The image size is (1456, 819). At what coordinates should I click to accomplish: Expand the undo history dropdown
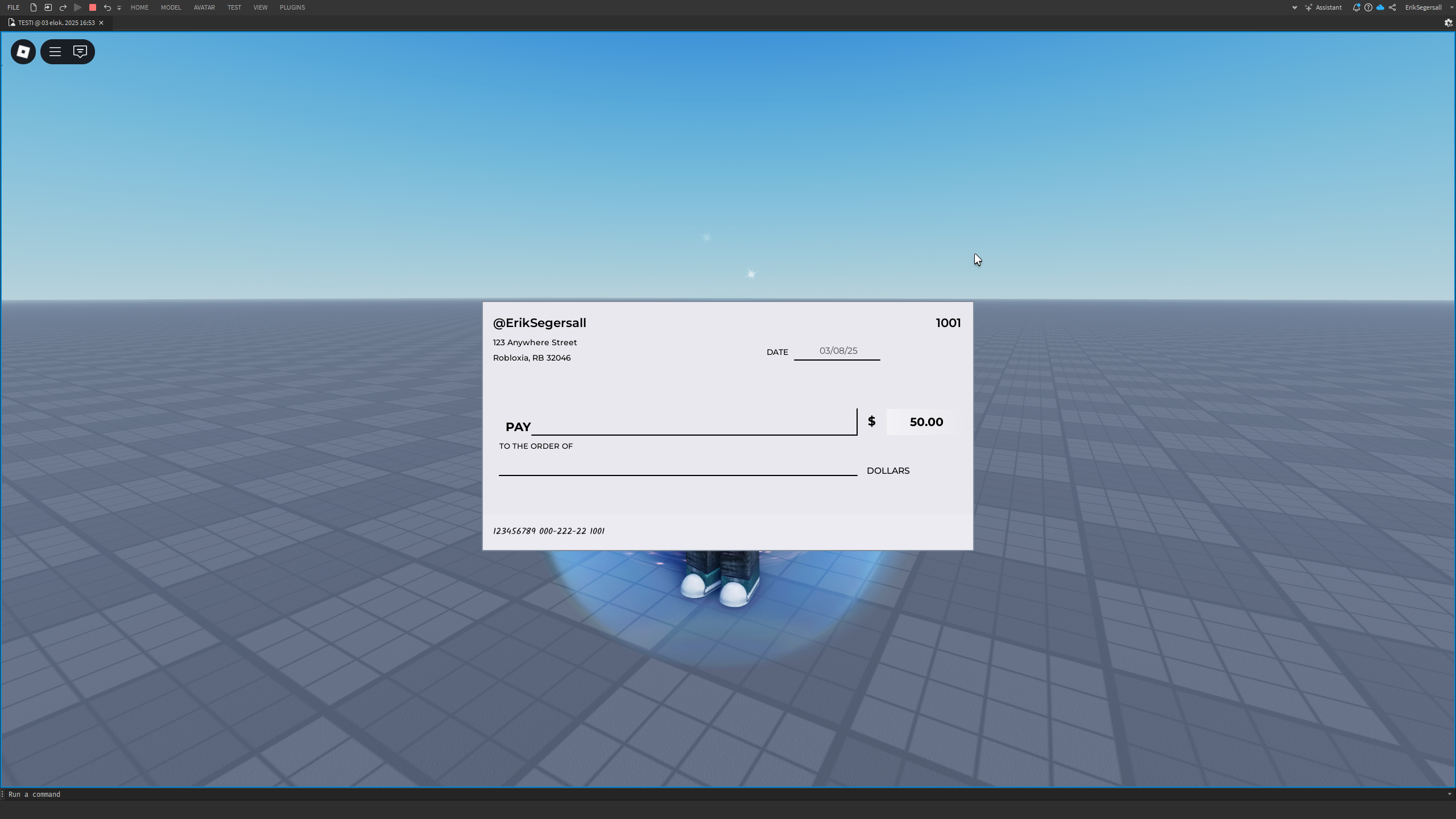[119, 7]
